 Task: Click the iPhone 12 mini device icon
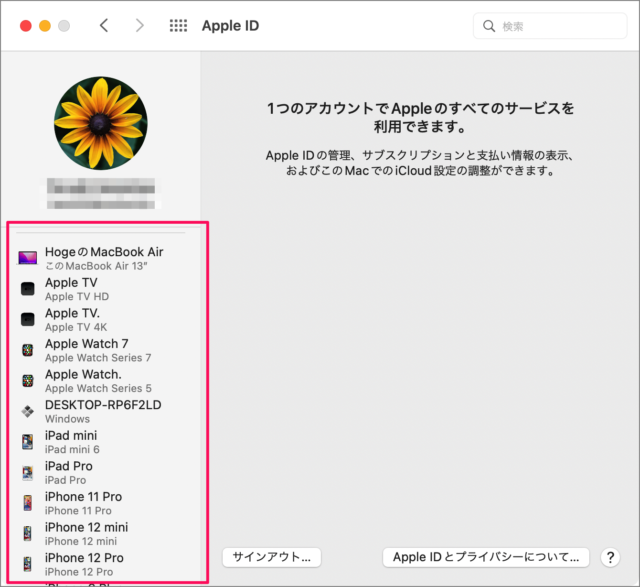pyautogui.click(x=28, y=534)
